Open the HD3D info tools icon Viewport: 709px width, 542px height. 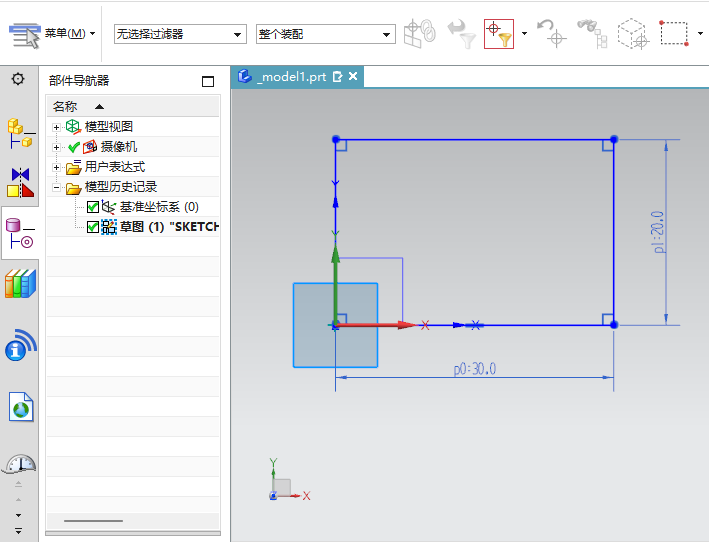point(20,345)
